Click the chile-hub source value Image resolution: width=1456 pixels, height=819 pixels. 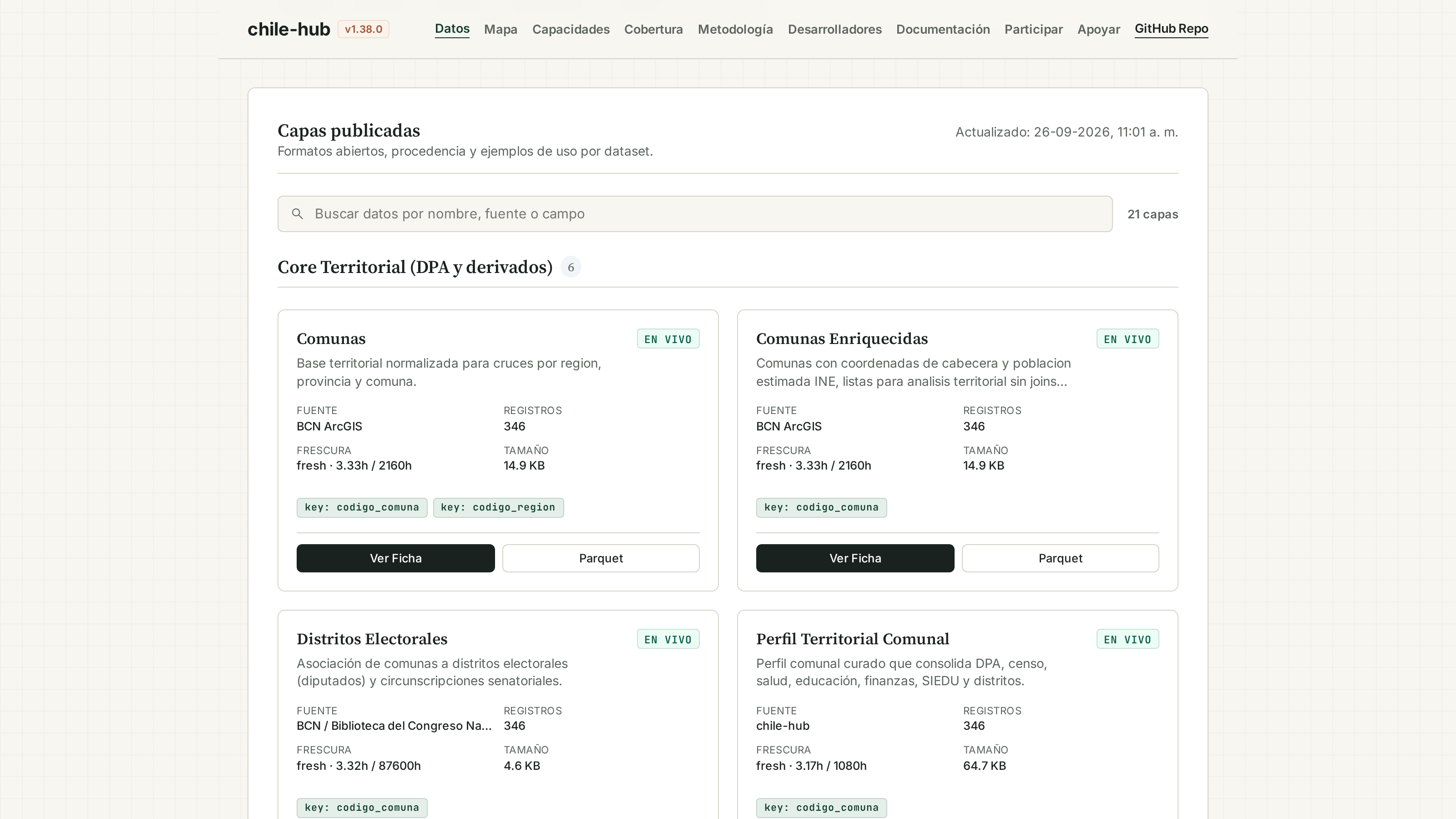(x=782, y=726)
